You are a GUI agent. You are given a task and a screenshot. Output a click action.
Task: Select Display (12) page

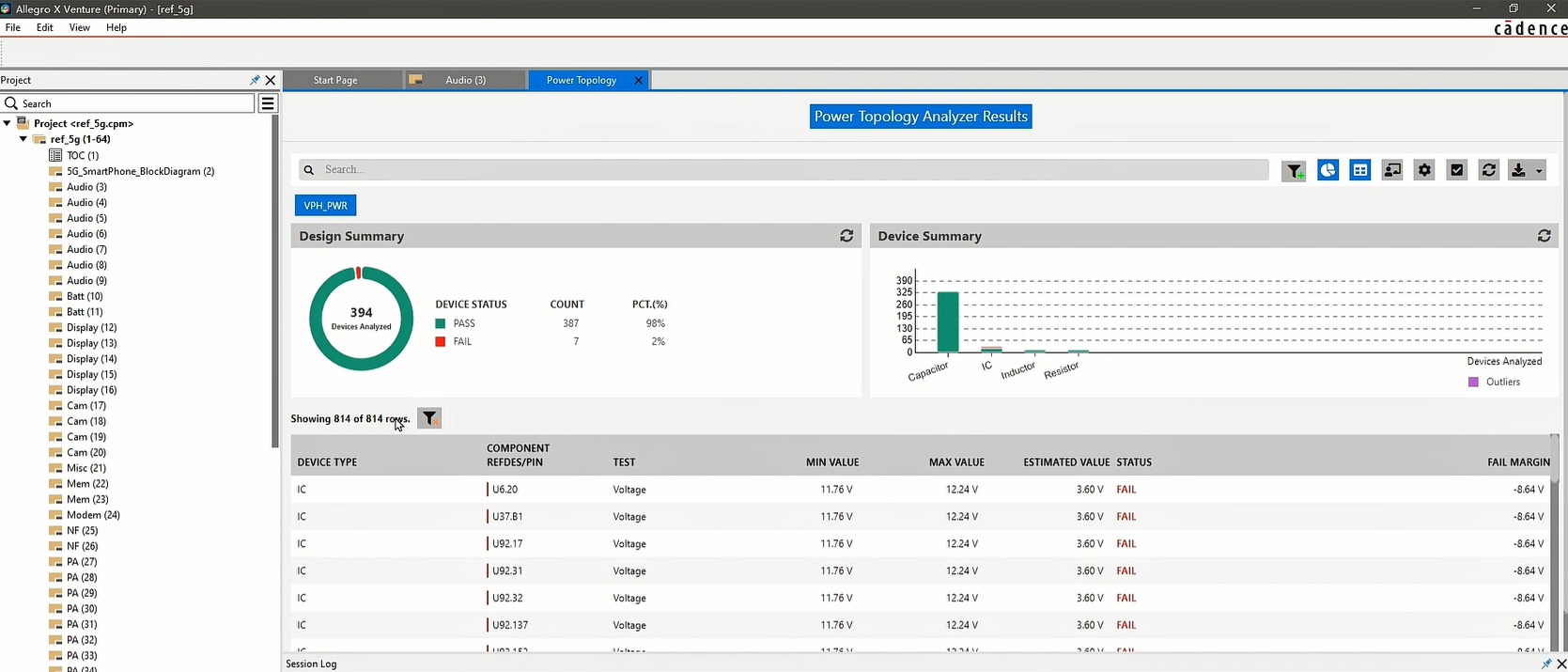(x=91, y=327)
